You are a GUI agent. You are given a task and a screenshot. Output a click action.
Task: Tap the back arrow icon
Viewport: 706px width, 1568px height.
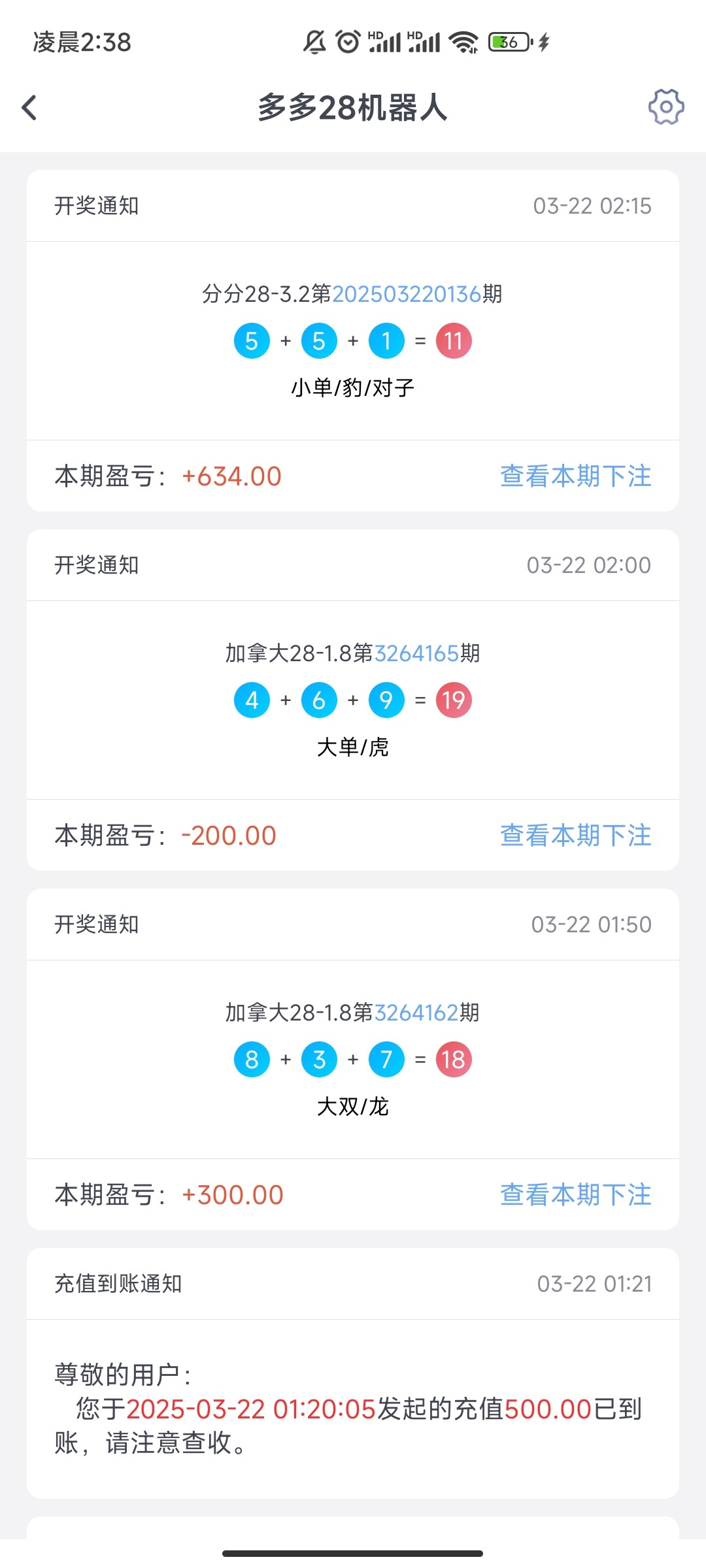(x=29, y=108)
